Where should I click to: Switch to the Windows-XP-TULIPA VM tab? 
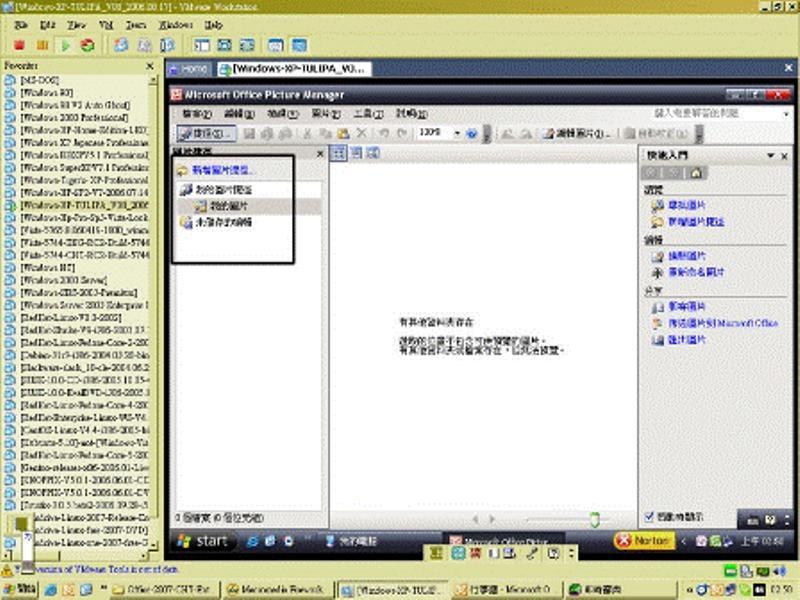[293, 69]
